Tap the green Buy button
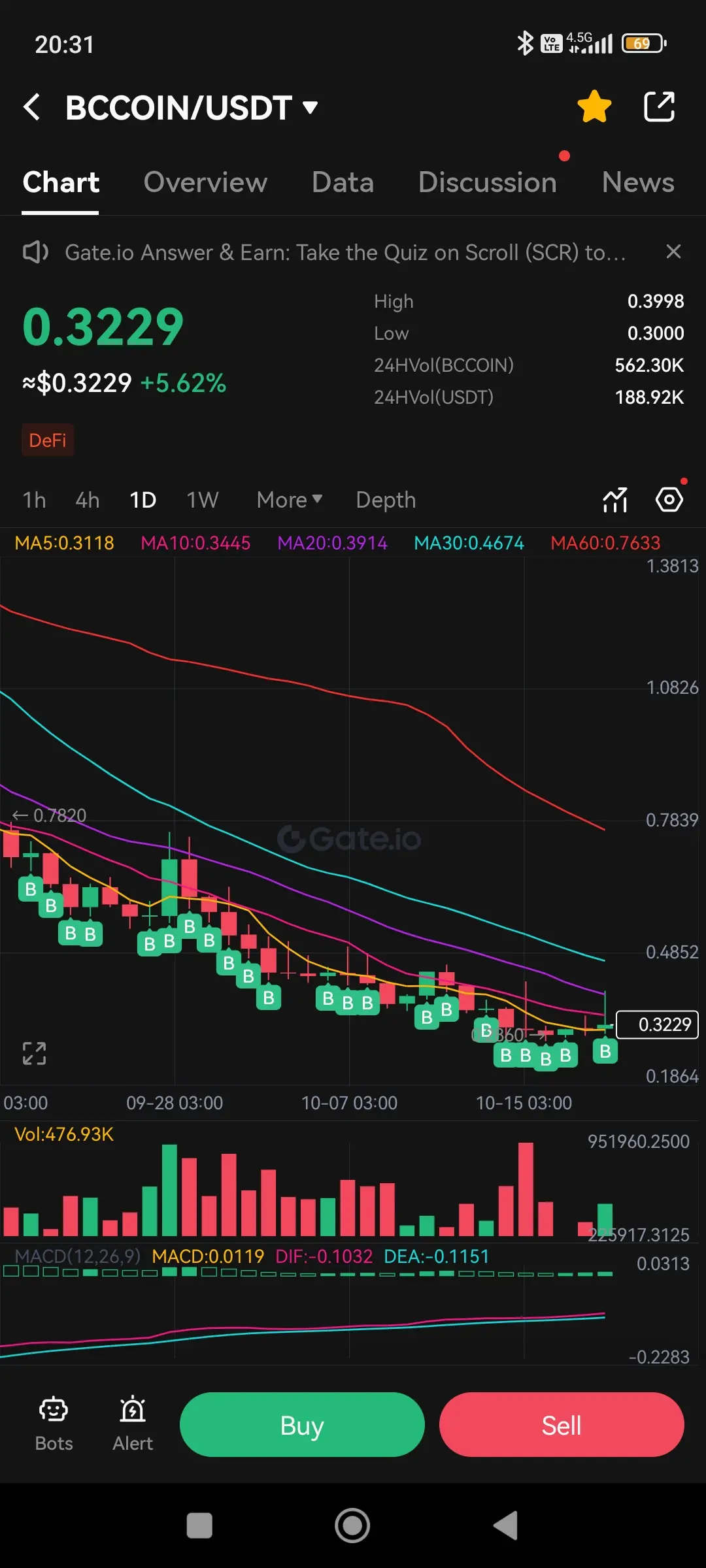706x1568 pixels. [302, 1425]
